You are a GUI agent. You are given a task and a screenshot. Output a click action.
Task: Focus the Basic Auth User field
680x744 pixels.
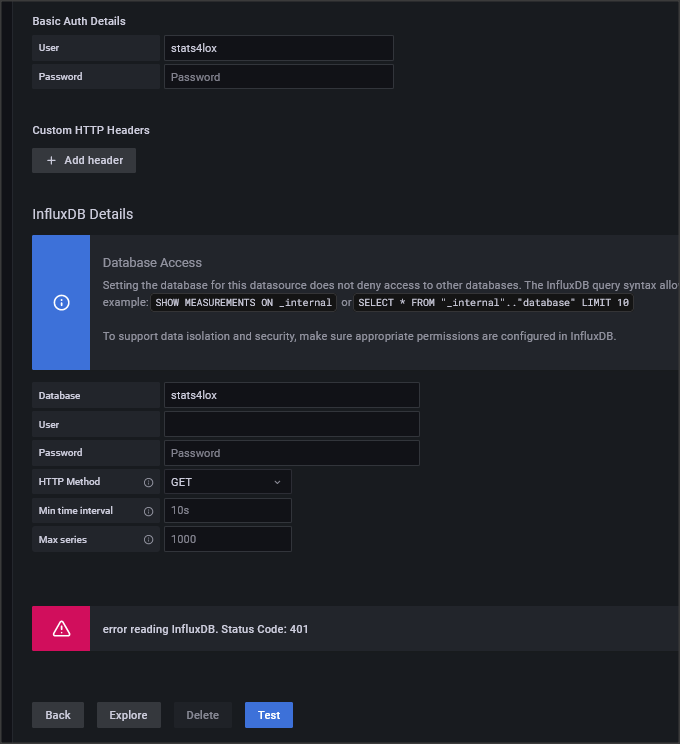[x=279, y=48]
